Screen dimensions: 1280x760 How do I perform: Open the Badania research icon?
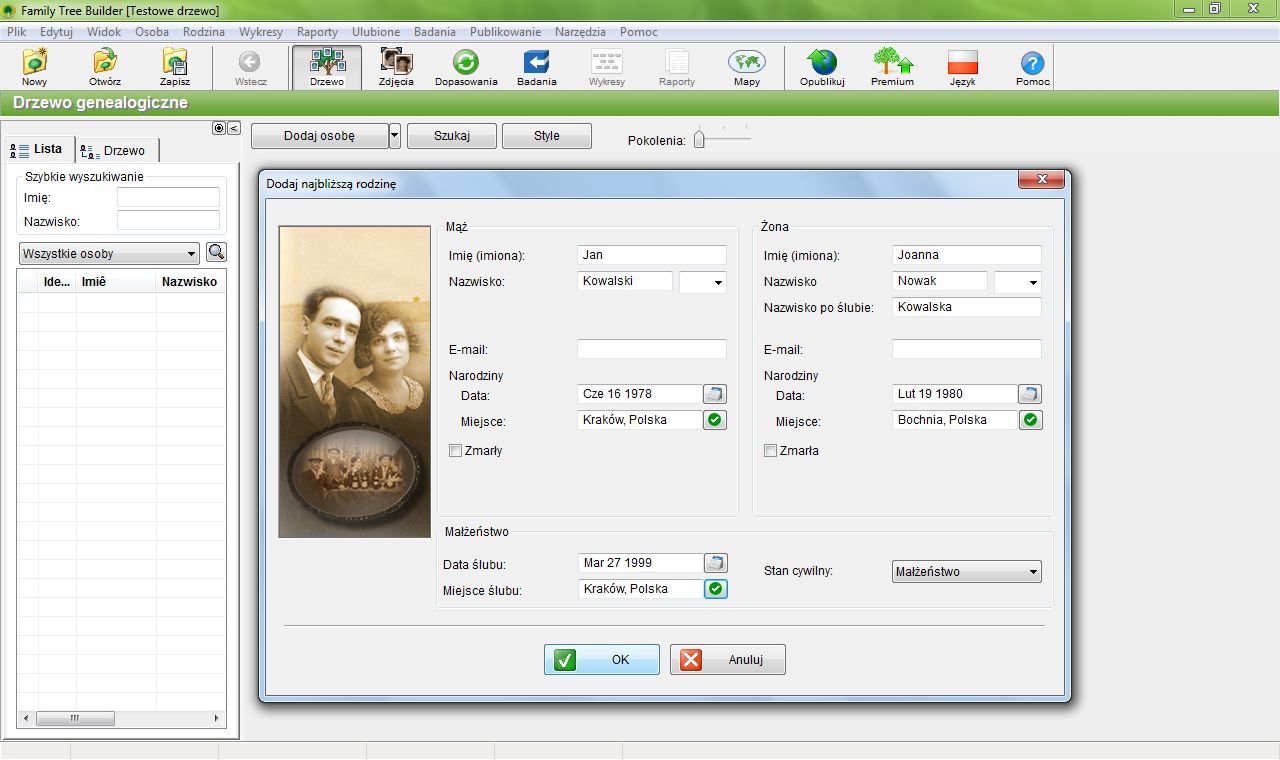[x=537, y=67]
